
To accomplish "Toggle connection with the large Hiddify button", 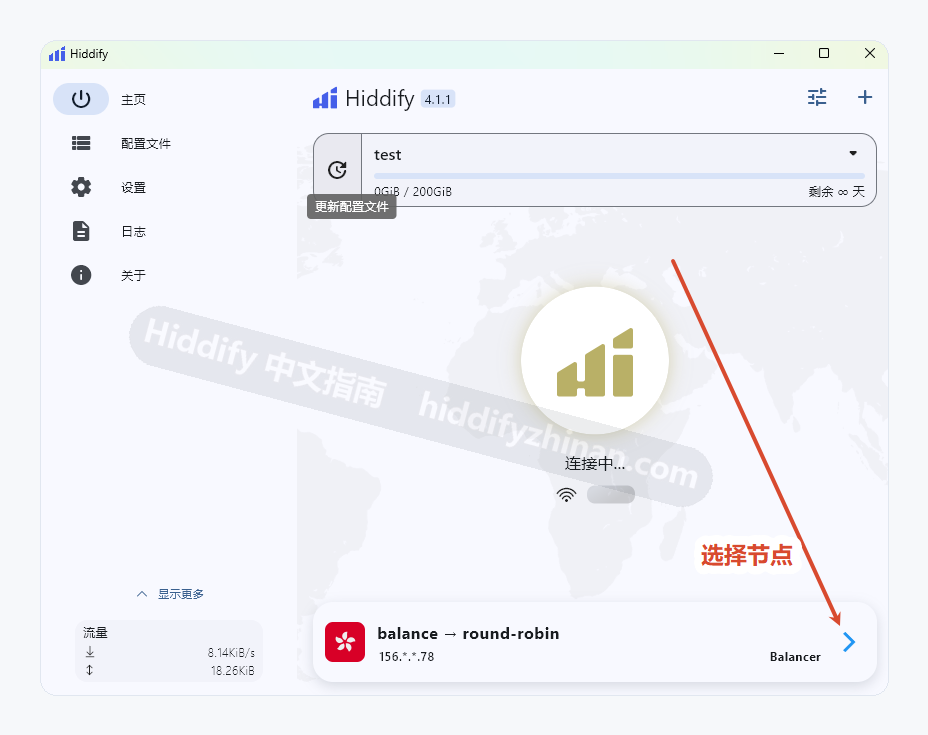I will coord(595,360).
